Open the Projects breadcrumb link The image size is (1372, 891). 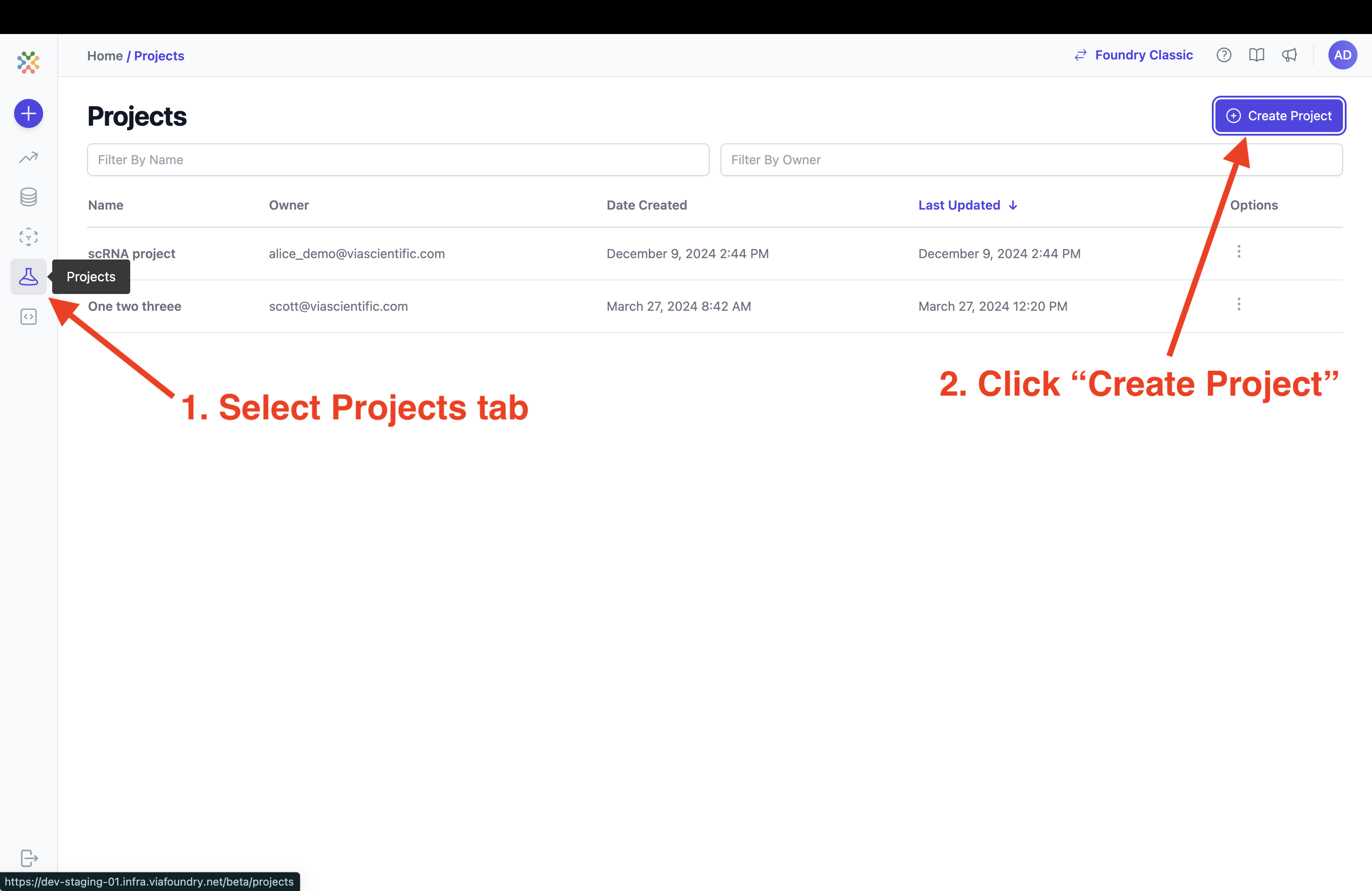(159, 55)
